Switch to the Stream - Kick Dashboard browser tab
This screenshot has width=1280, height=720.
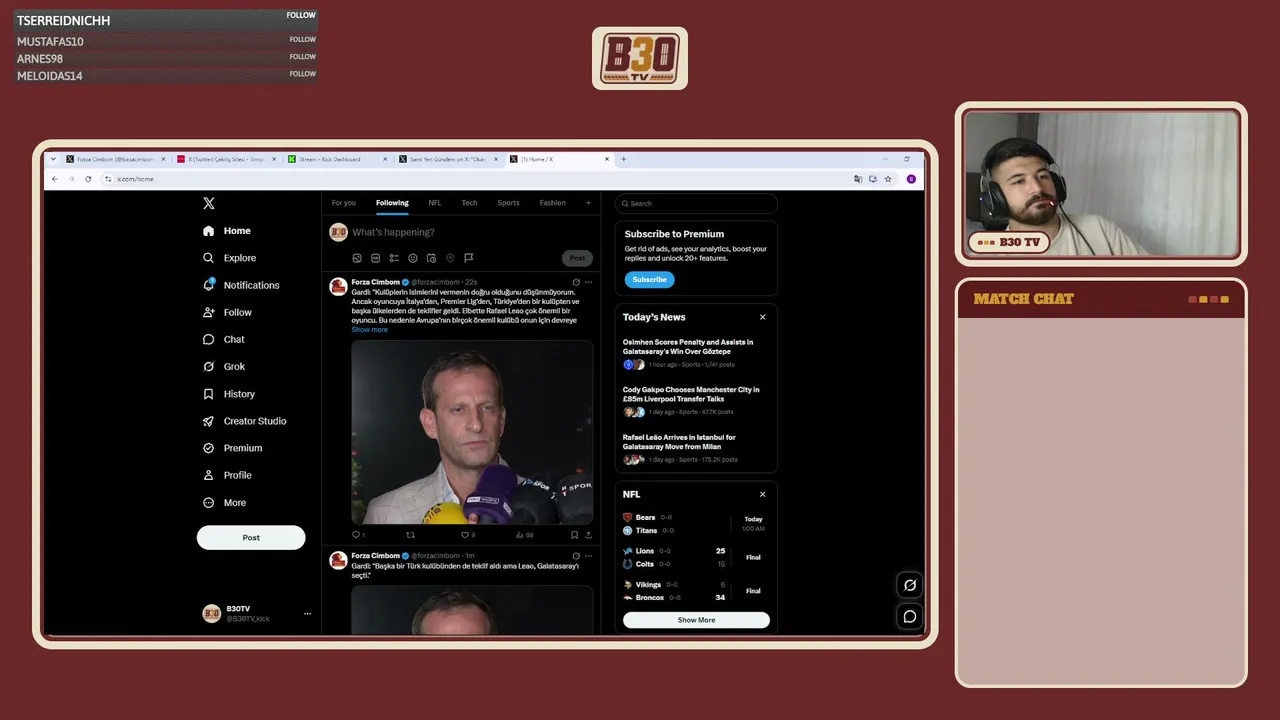338,159
